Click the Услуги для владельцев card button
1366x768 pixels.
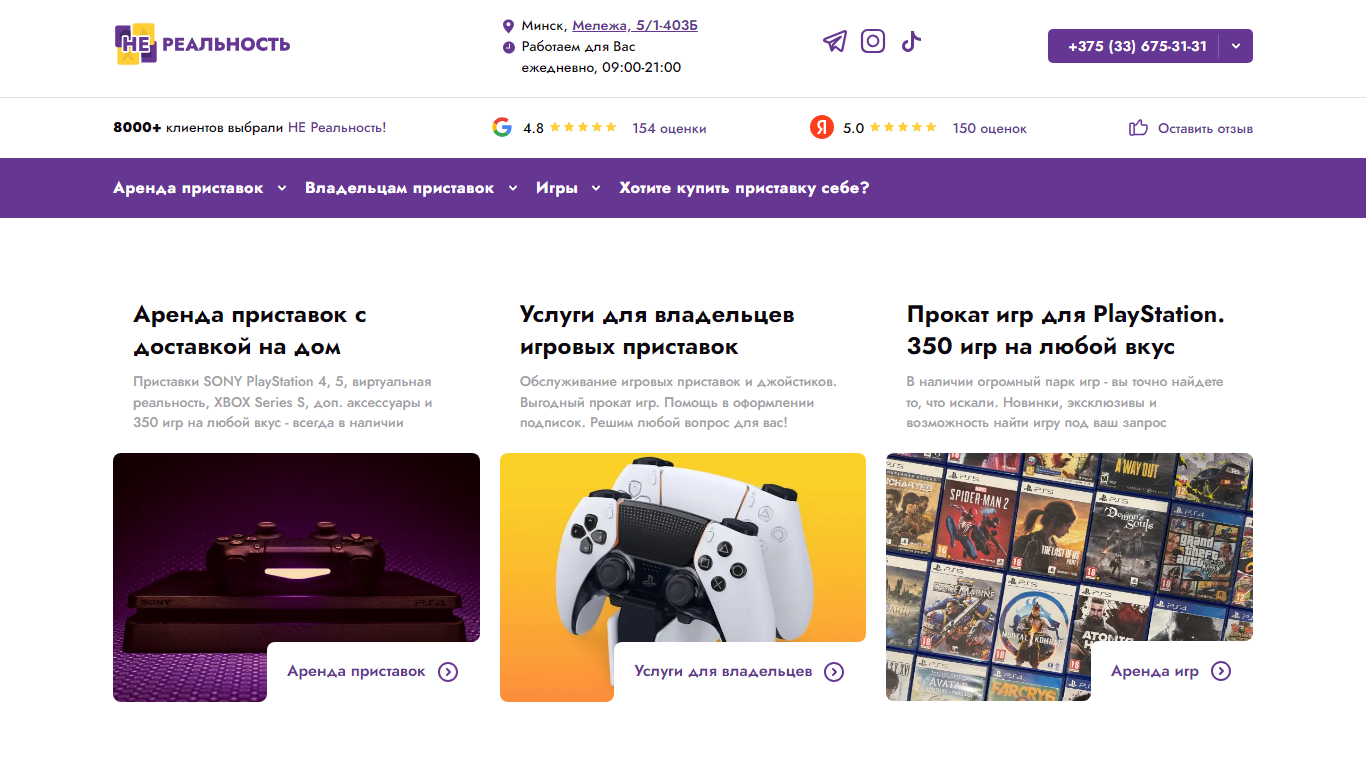pos(740,672)
